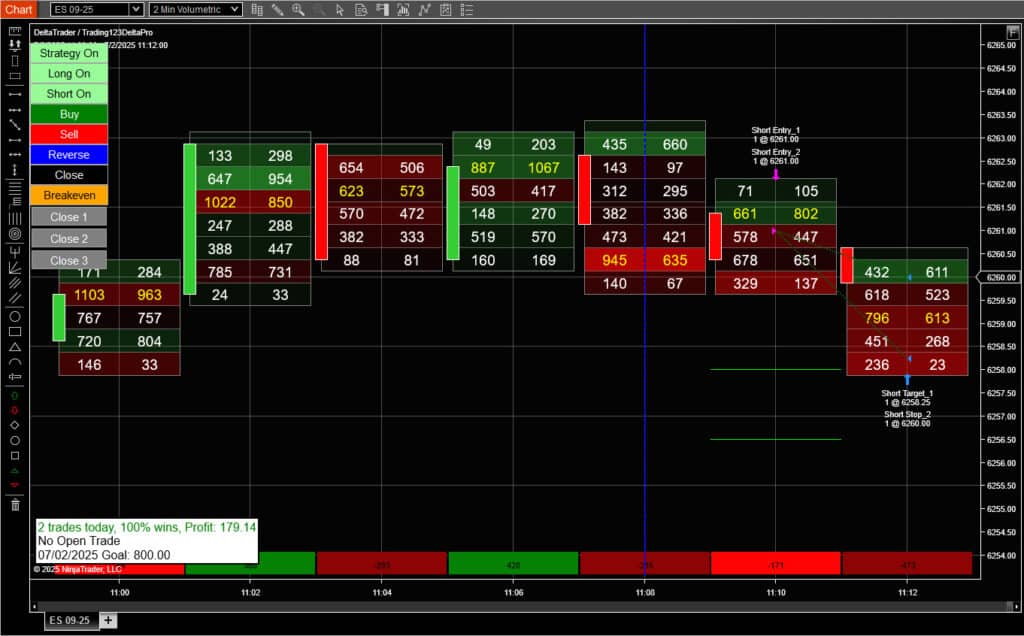
Task: Click the 6260.00 current price marker
Action: [999, 278]
